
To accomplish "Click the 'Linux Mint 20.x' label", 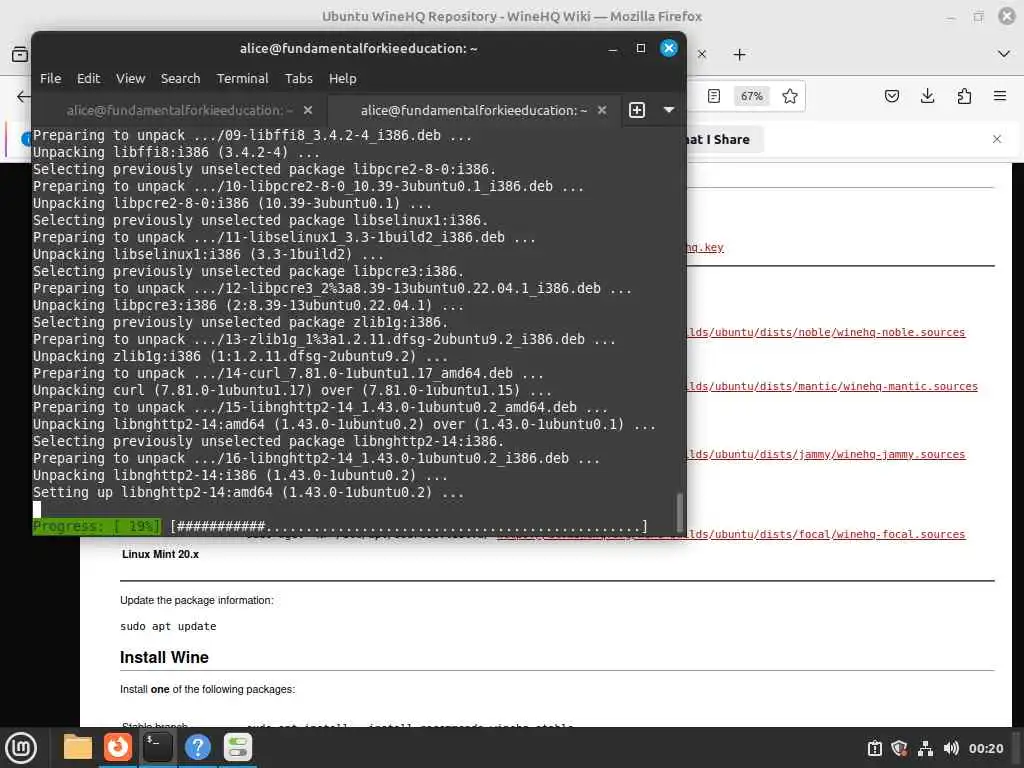I will 160,554.
